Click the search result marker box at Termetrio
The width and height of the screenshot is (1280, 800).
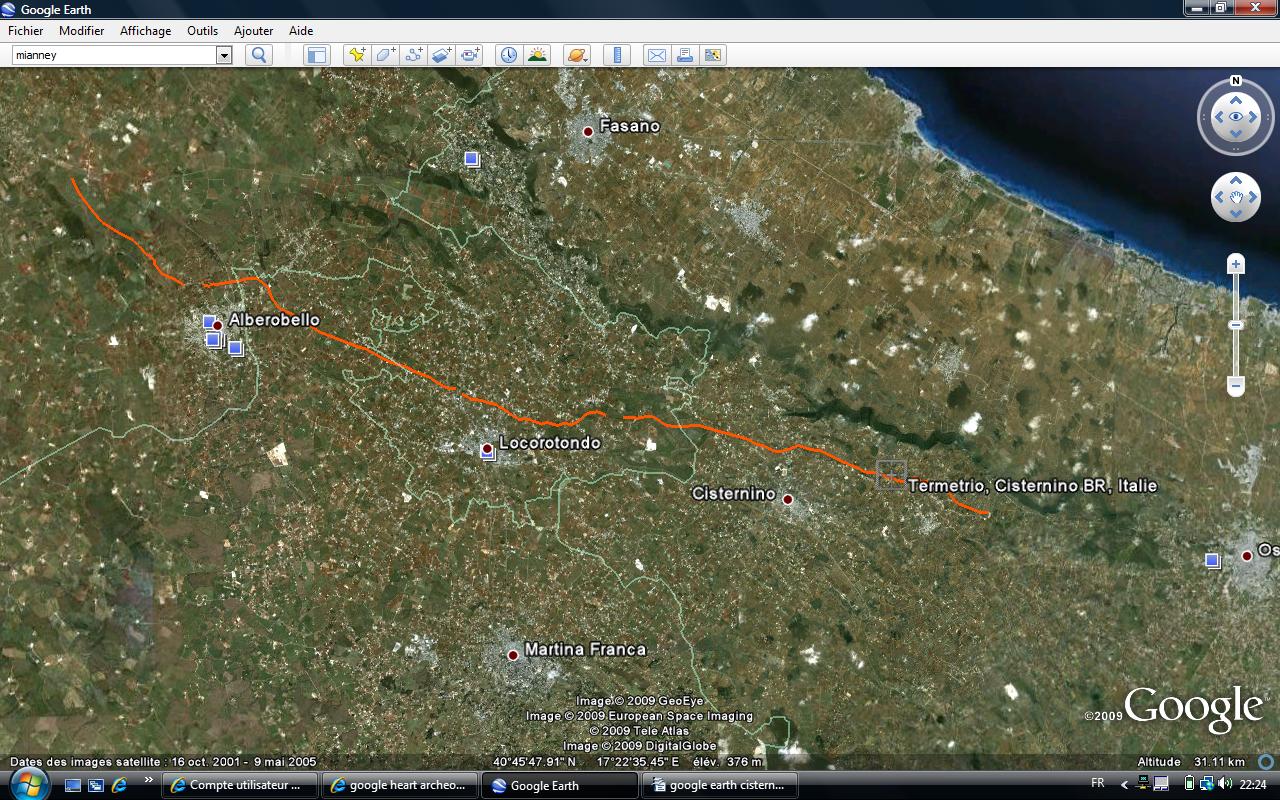tap(891, 475)
